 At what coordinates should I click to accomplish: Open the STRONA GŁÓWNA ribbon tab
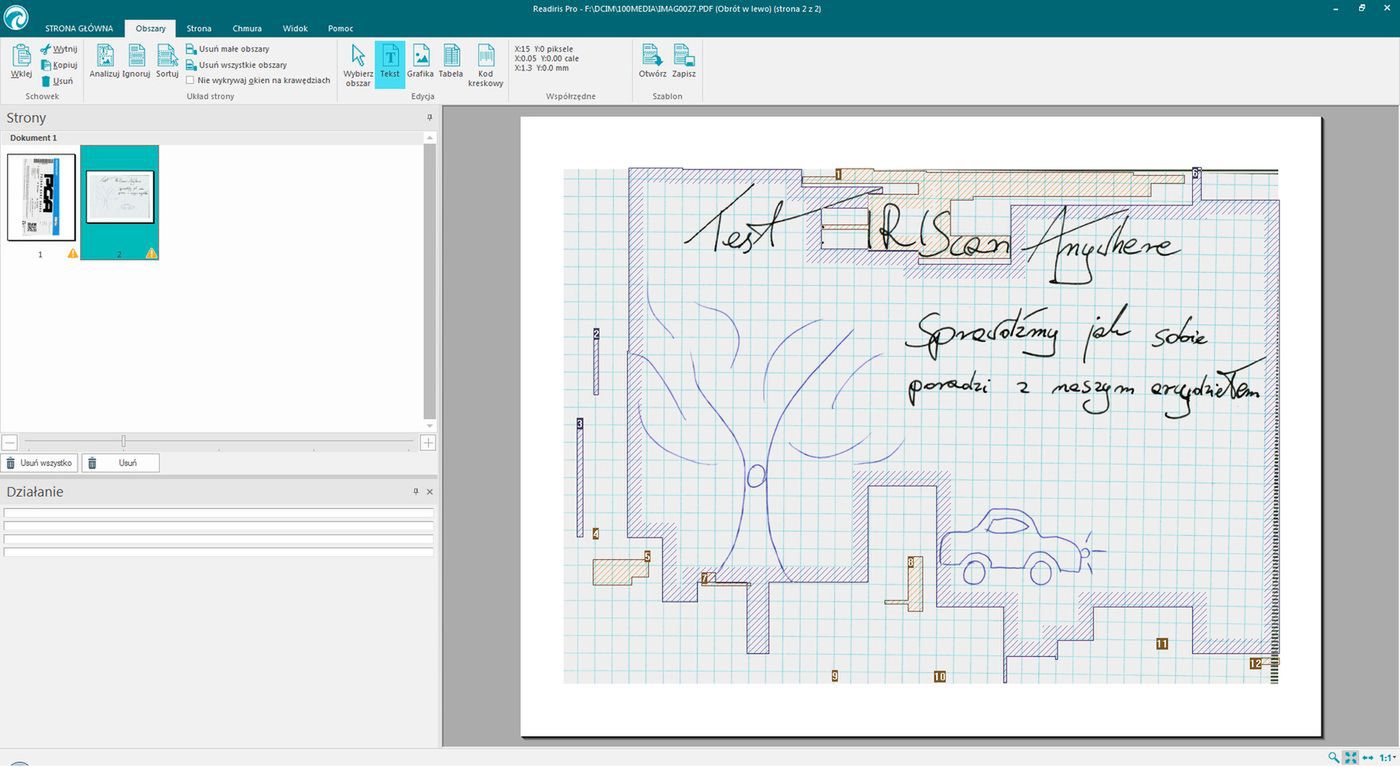pos(79,28)
